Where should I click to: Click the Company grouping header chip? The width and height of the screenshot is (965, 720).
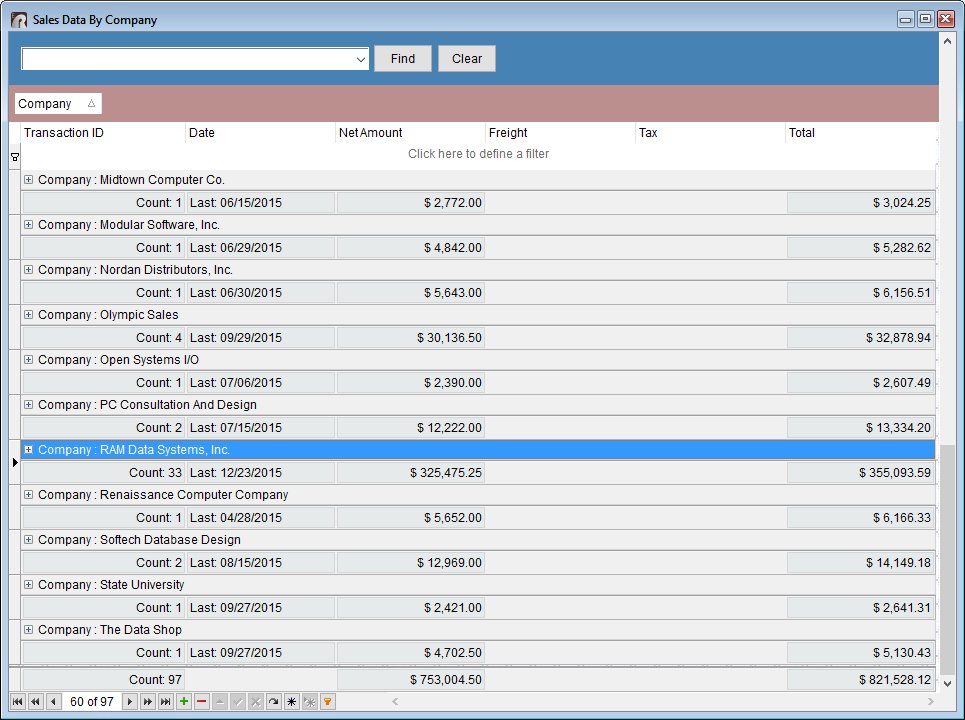coord(57,104)
